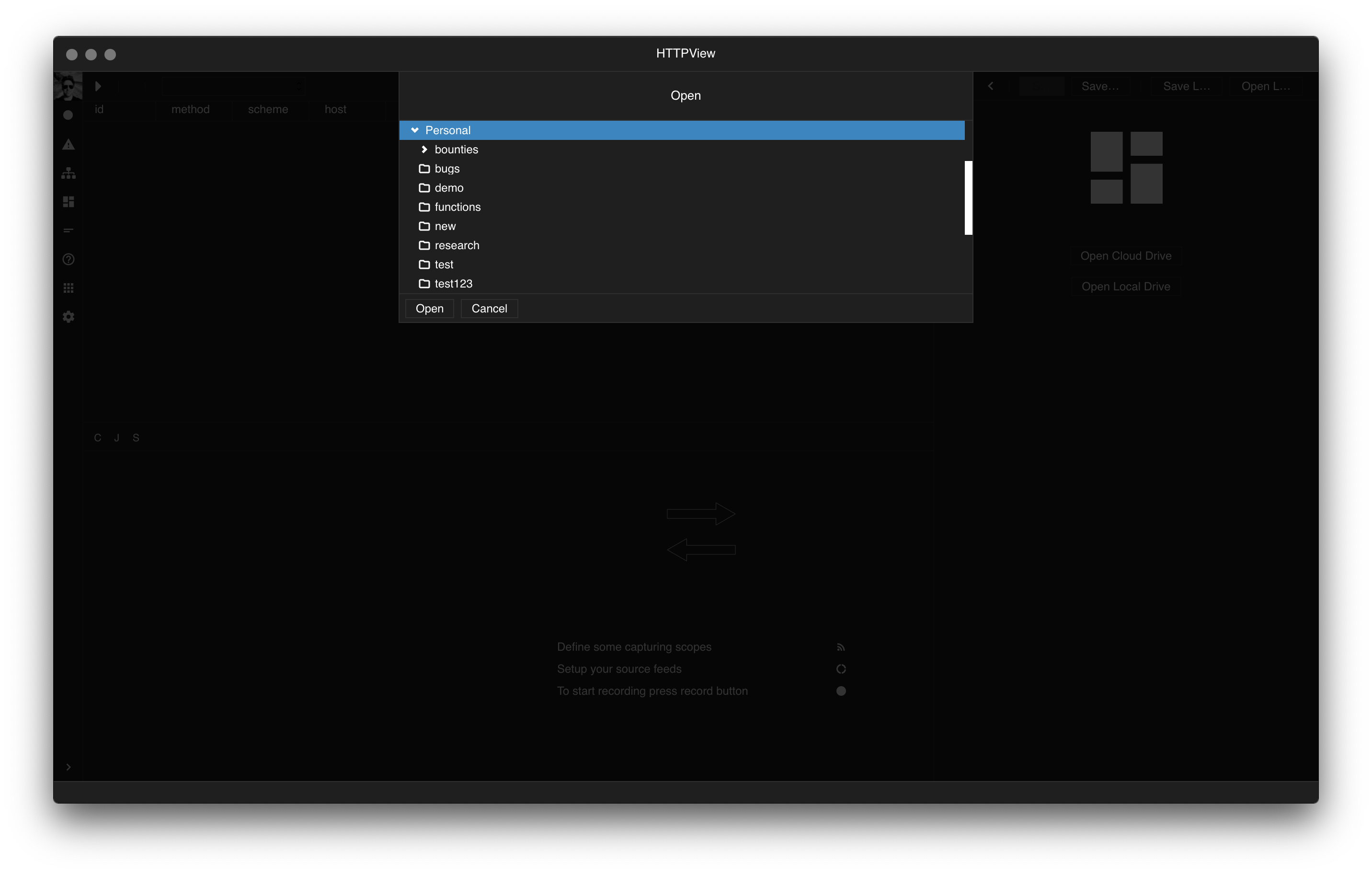Select the research folder
The width and height of the screenshot is (1372, 874).
click(x=457, y=245)
